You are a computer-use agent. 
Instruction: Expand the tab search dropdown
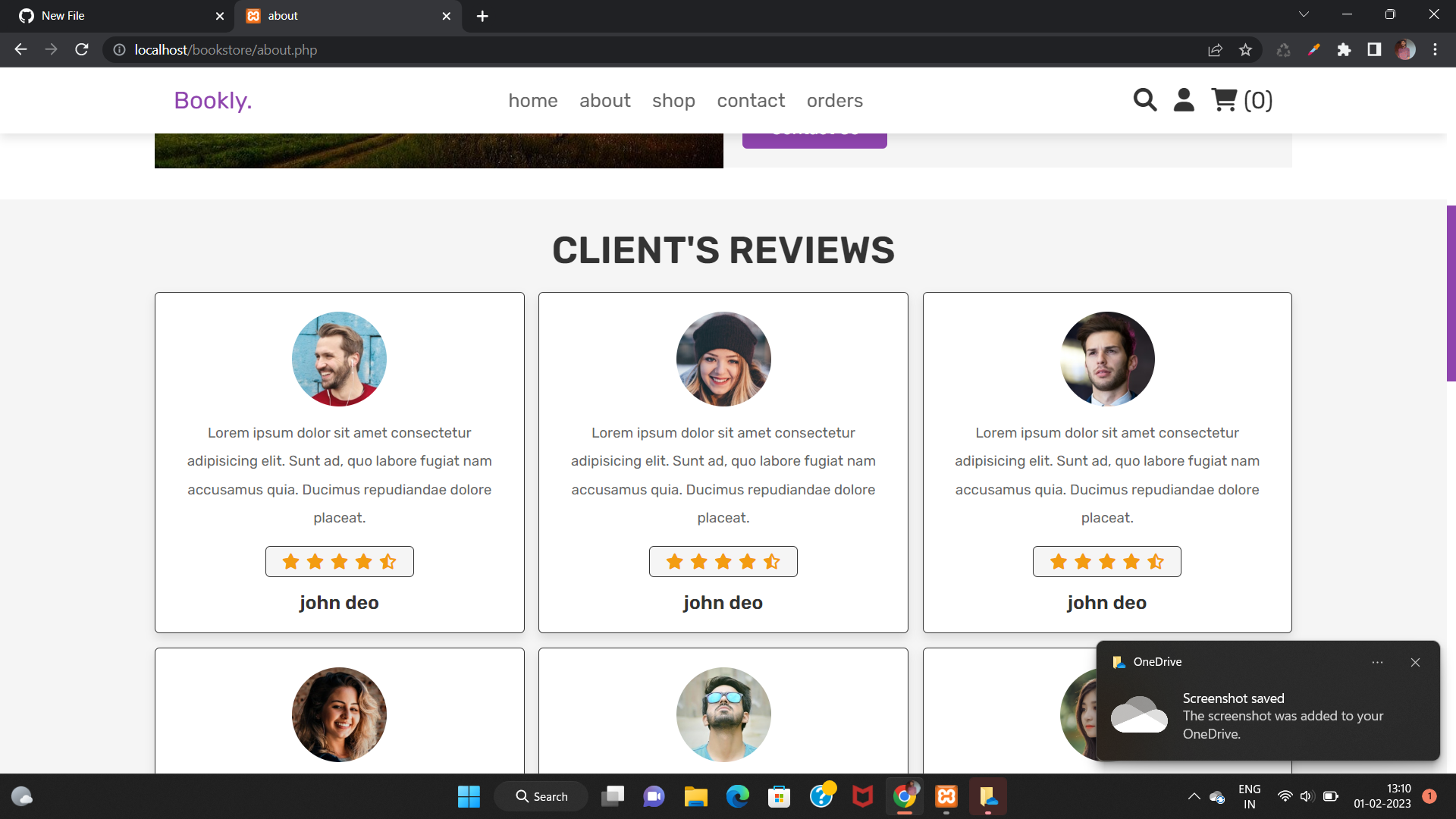[x=1304, y=14]
